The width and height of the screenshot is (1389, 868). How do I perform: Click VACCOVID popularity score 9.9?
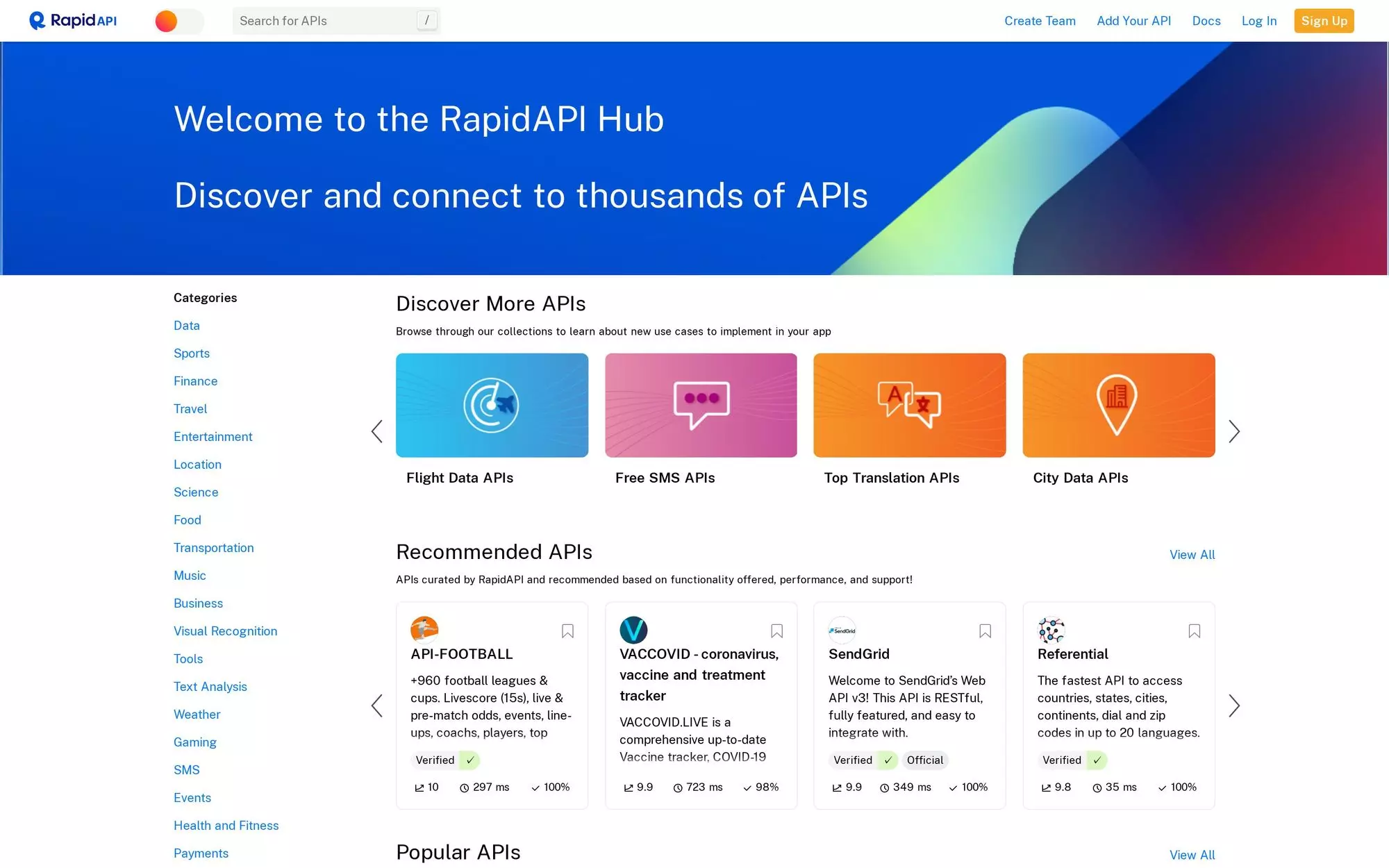[x=638, y=787]
